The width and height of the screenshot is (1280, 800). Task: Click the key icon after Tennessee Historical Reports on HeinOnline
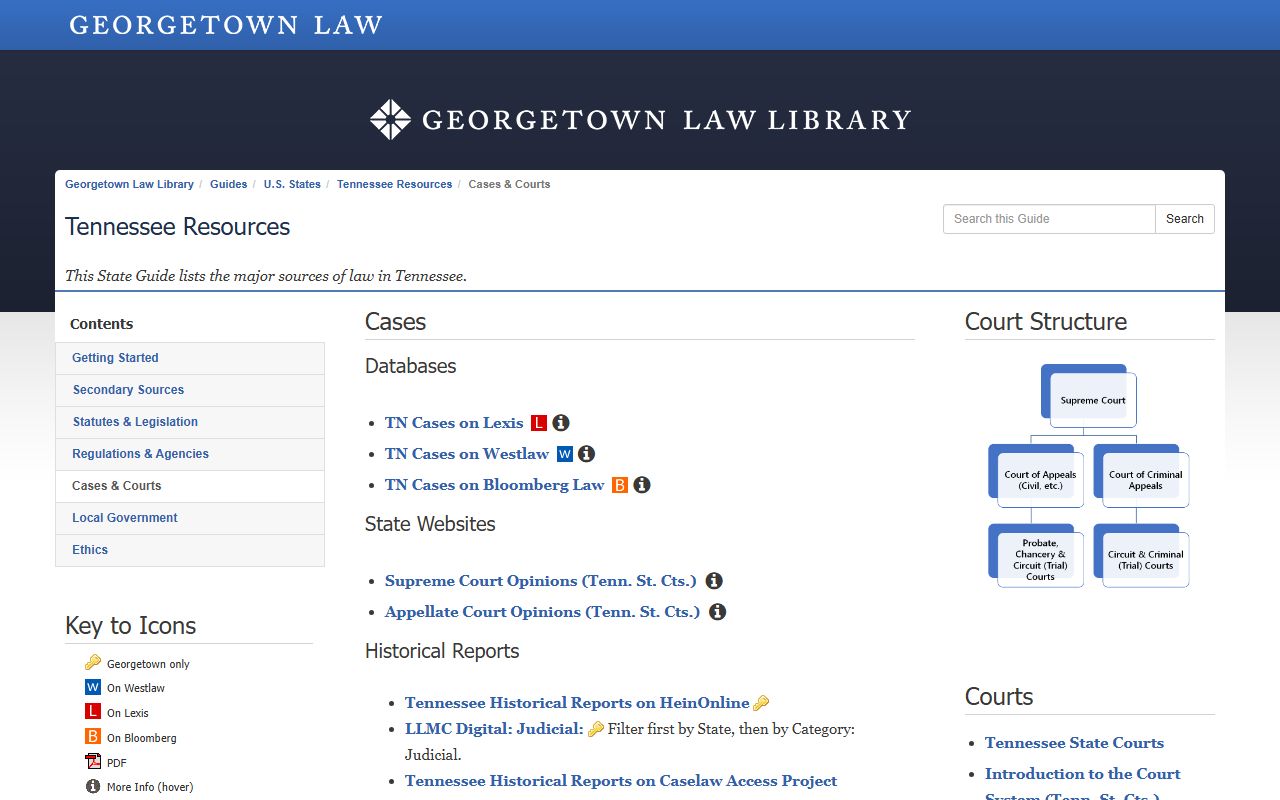tap(761, 703)
